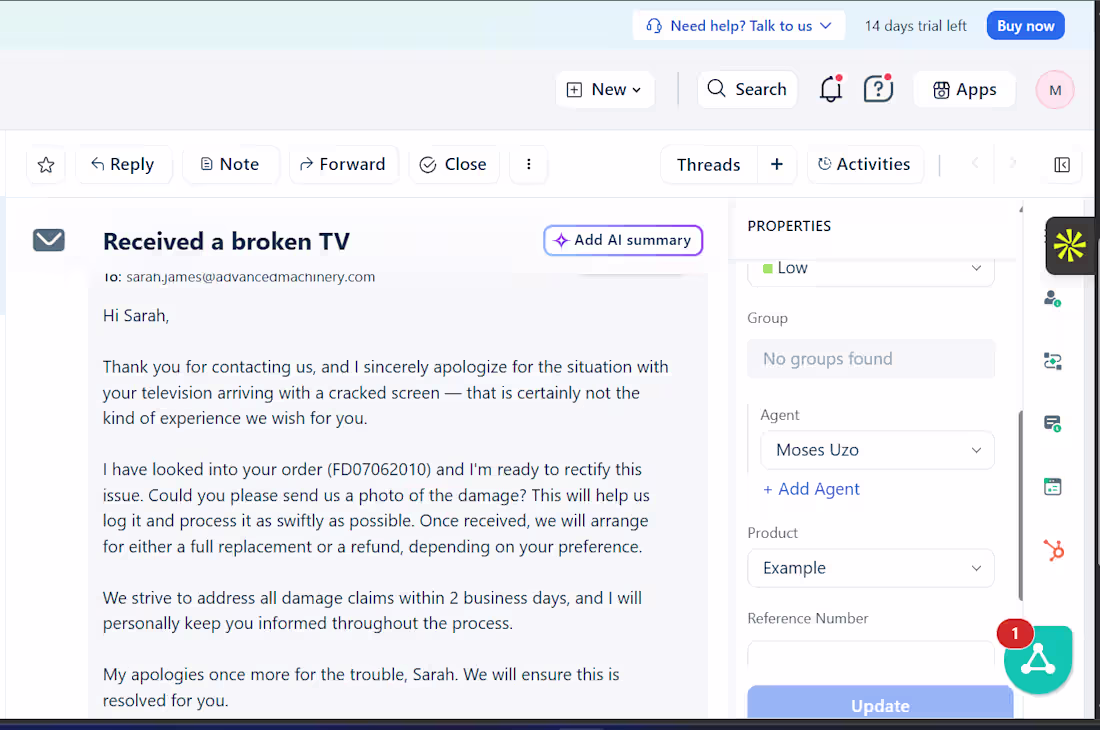Open the Product dropdown showing Example
This screenshot has height=730, width=1100.
pyautogui.click(x=870, y=567)
